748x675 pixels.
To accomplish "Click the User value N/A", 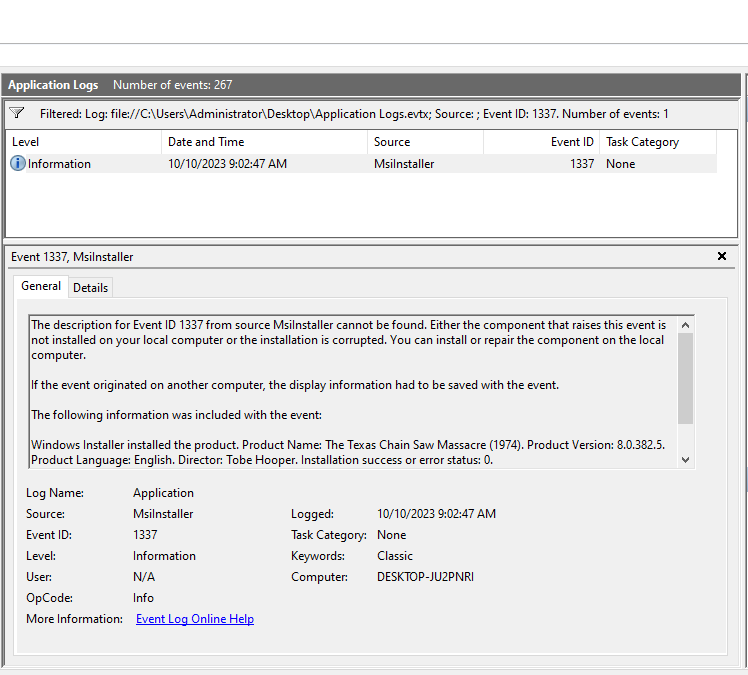I will pyautogui.click(x=144, y=577).
